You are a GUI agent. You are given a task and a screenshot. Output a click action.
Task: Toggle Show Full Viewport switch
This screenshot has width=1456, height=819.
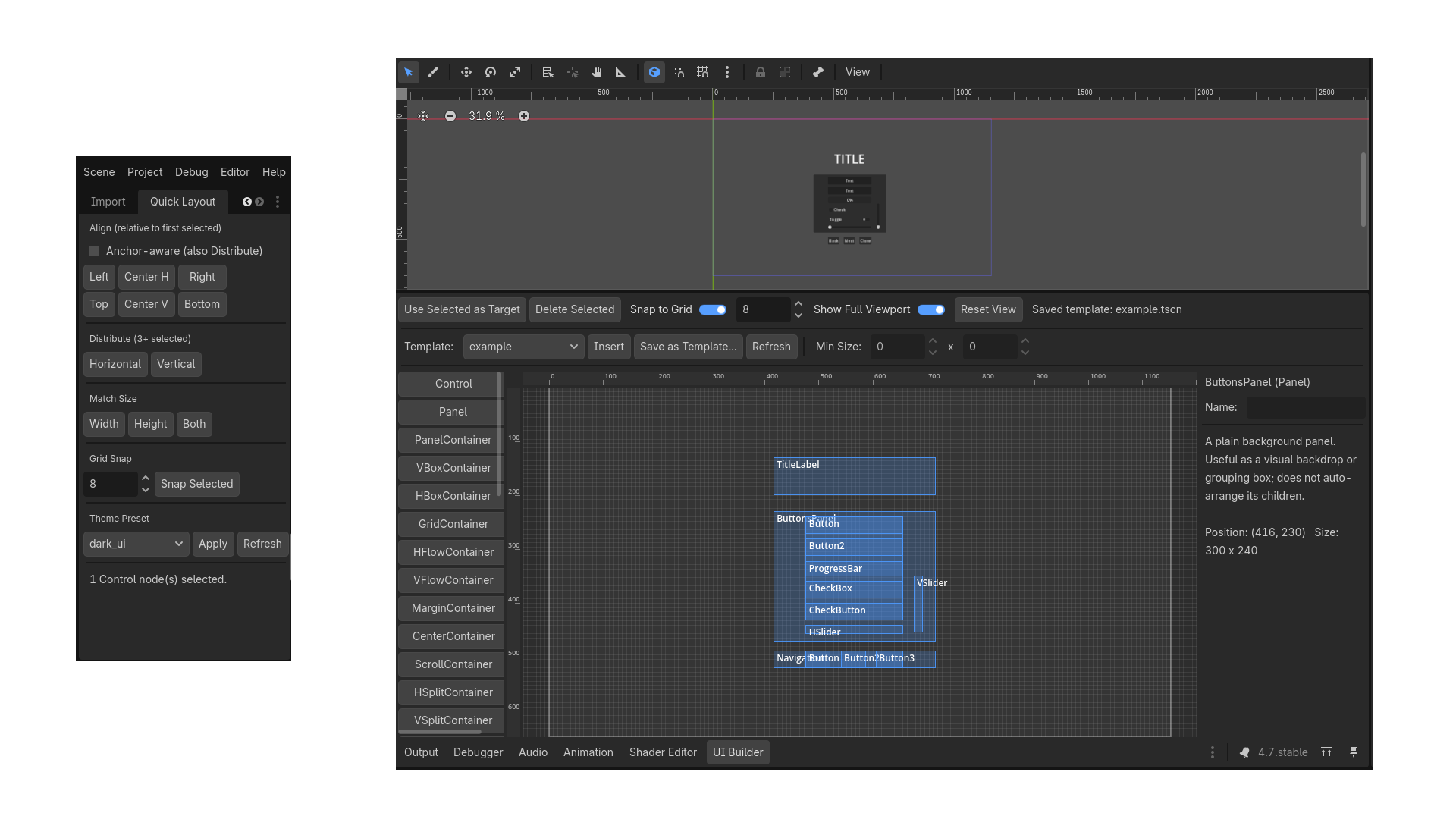tap(931, 309)
